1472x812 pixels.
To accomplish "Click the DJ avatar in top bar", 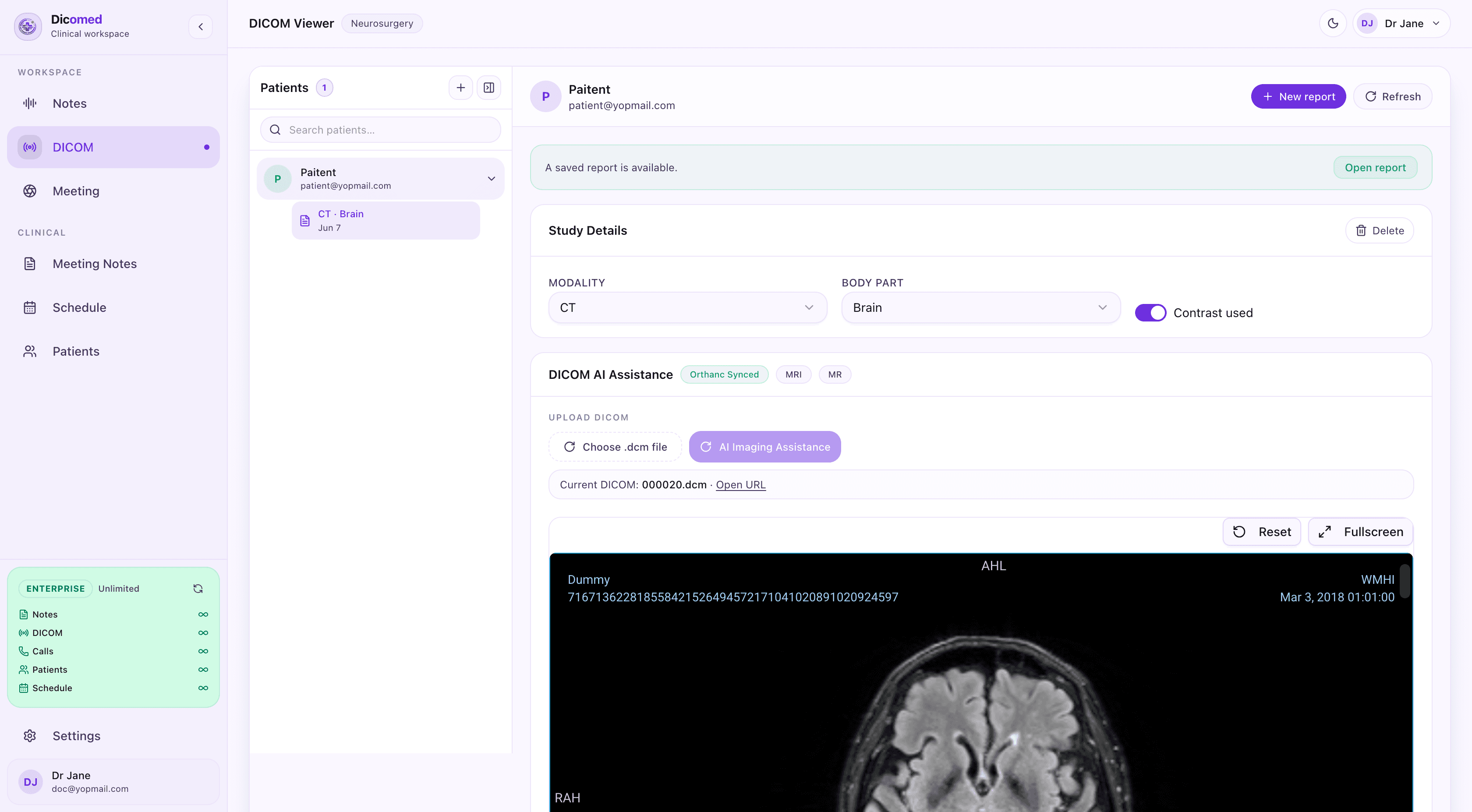I will coord(1367,23).
